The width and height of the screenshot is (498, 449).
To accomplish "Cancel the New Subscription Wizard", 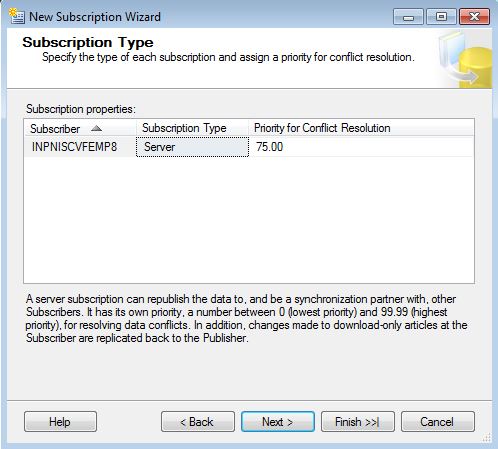I will pyautogui.click(x=438, y=422).
